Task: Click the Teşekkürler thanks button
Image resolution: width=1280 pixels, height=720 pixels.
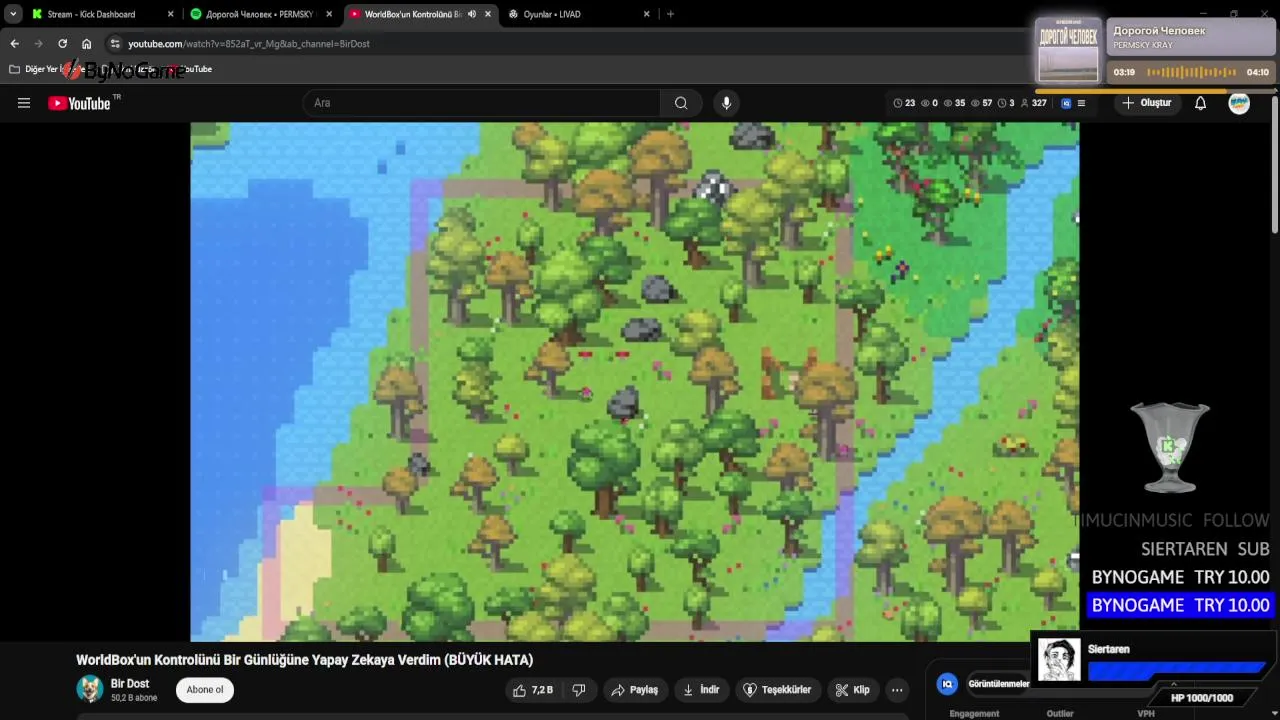Action: (778, 690)
